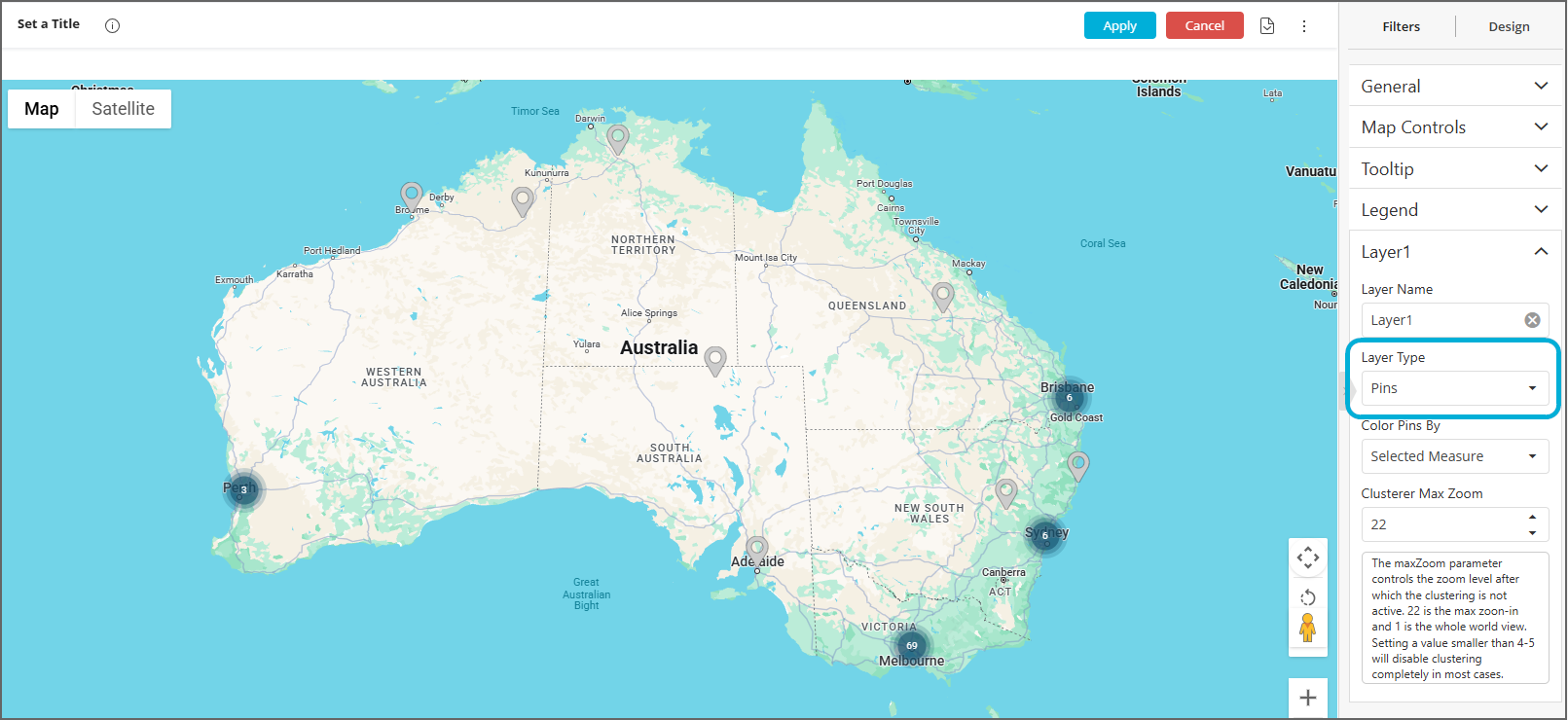Click the map pin near Darwin
This screenshot has height=720, width=1568.
(x=617, y=137)
